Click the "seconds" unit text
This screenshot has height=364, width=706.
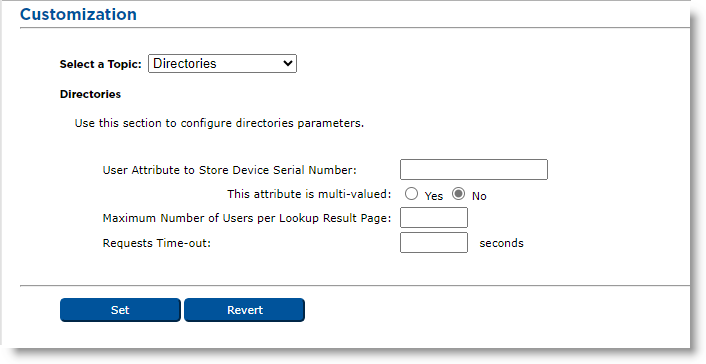[x=501, y=243]
